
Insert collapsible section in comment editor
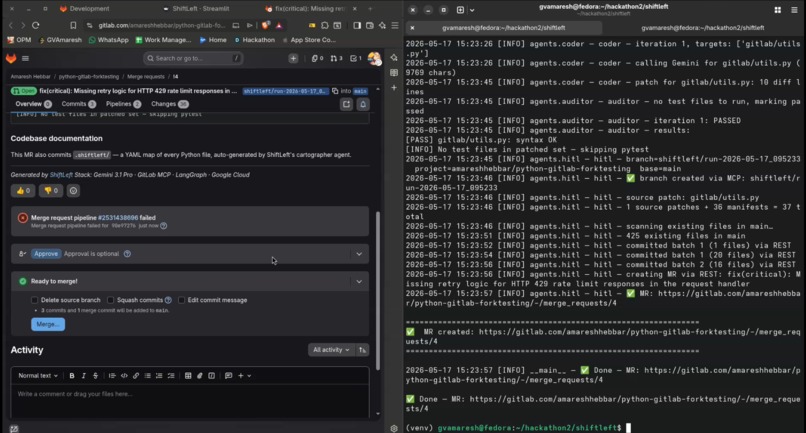pyautogui.click(x=212, y=376)
